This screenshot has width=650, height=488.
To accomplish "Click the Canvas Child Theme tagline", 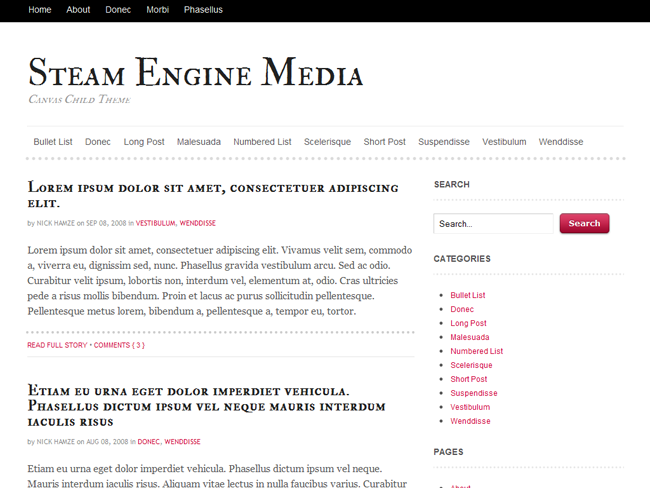I will (79, 100).
